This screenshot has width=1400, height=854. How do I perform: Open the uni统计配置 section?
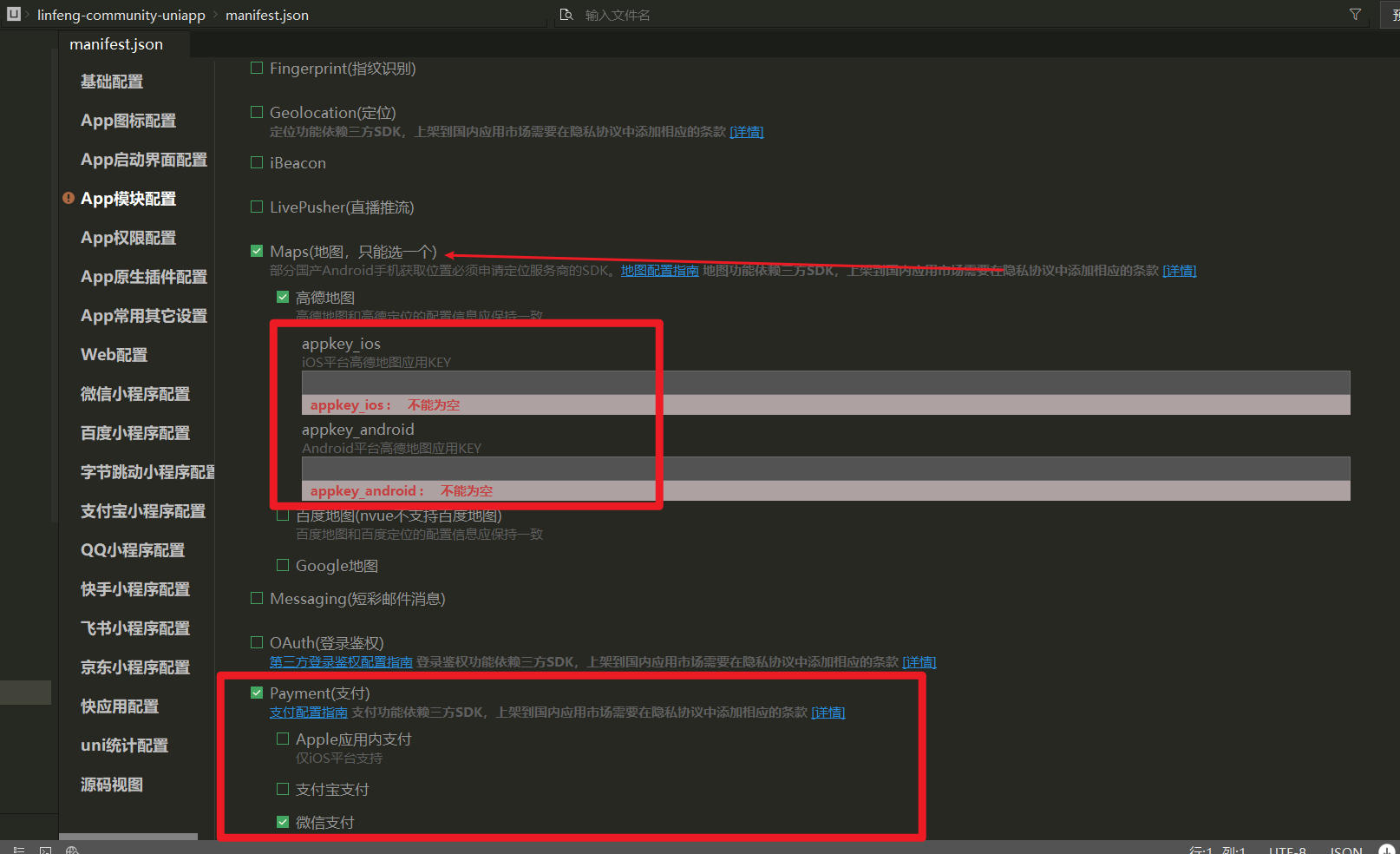tap(125, 746)
